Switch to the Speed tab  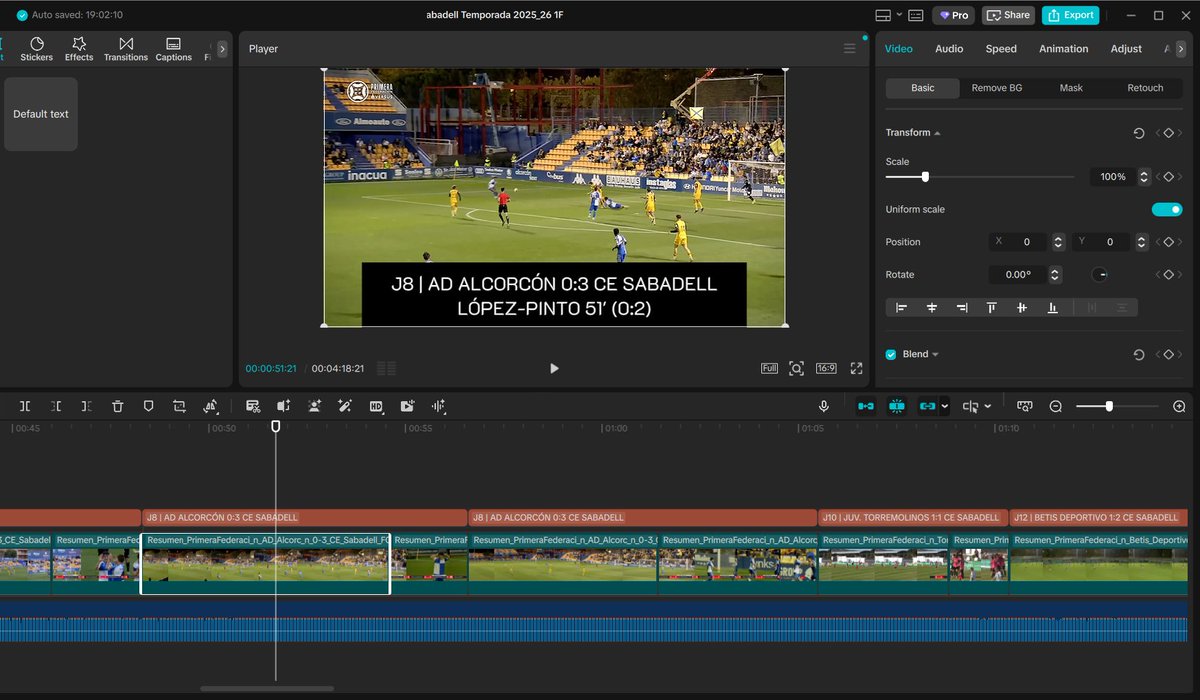pyautogui.click(x=1001, y=48)
